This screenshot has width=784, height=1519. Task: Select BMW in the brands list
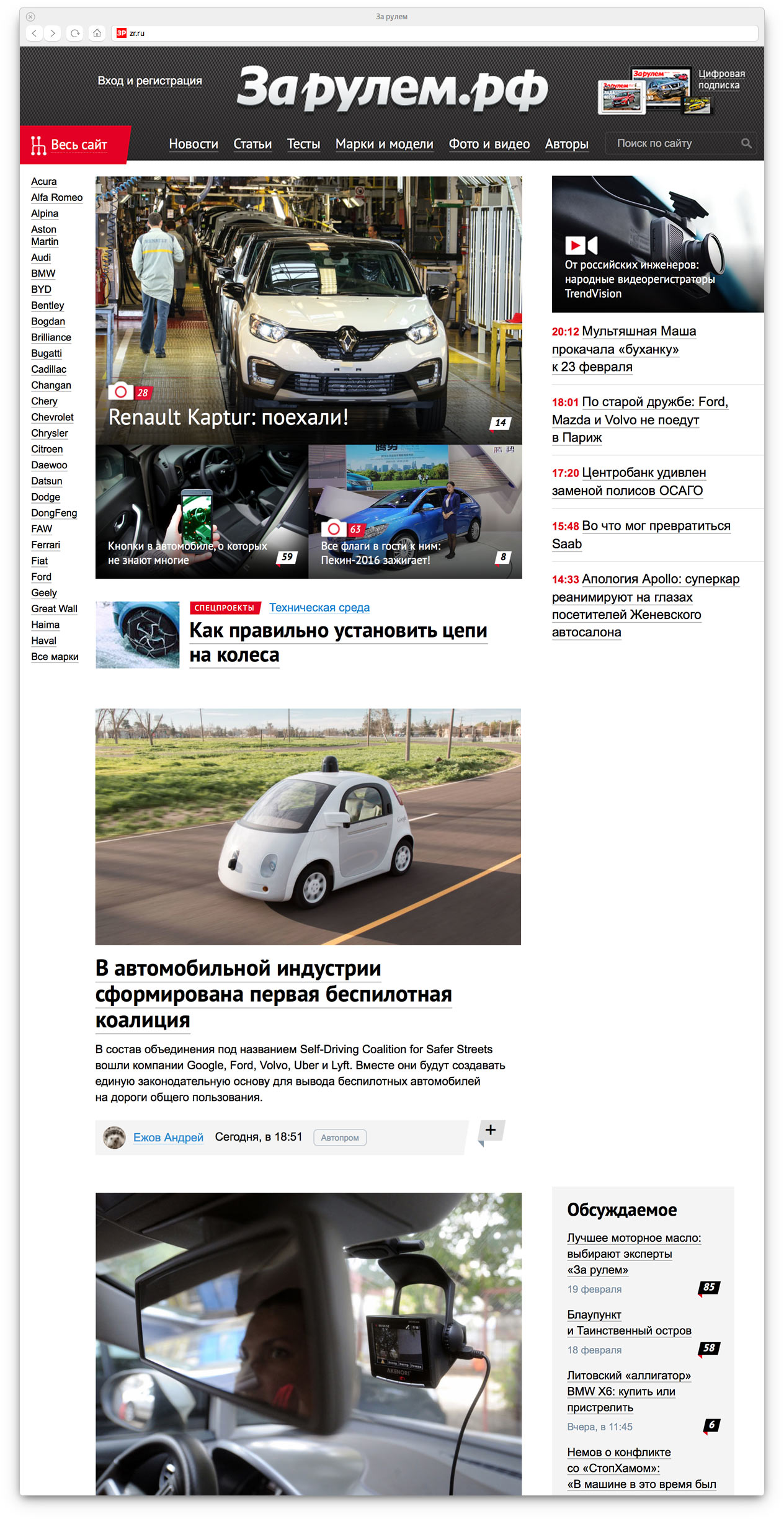point(43,274)
